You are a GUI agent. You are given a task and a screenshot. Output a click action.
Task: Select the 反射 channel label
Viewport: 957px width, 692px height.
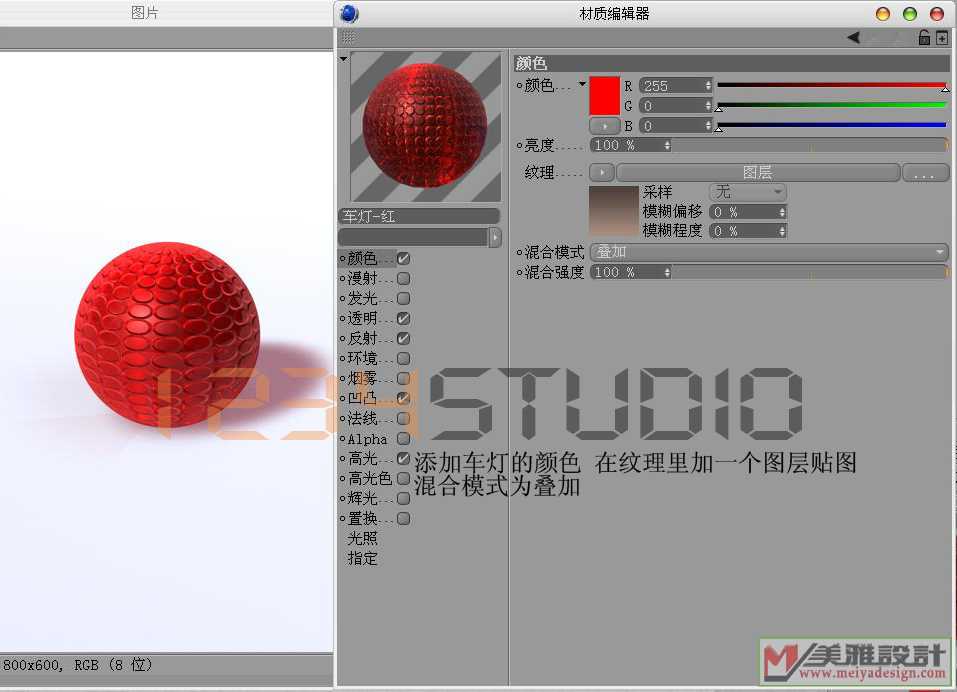(363, 338)
